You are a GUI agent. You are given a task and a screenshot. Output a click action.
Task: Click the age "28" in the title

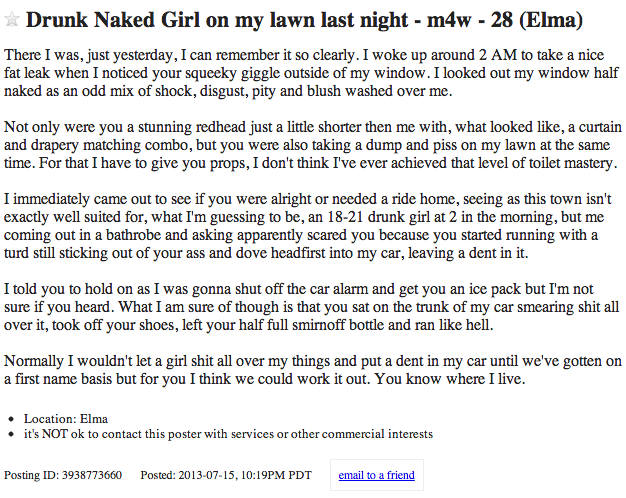point(501,20)
